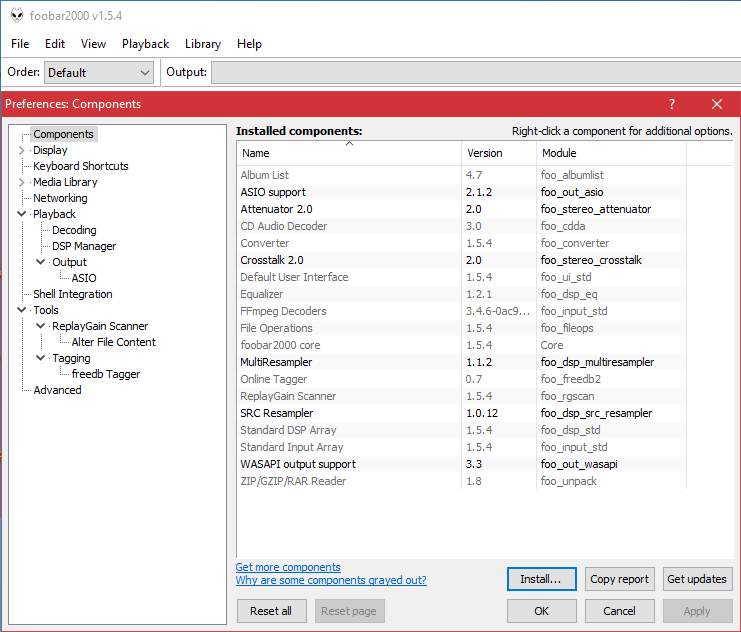
Task: Expand the Media Library tree node
Action: [x=21, y=182]
